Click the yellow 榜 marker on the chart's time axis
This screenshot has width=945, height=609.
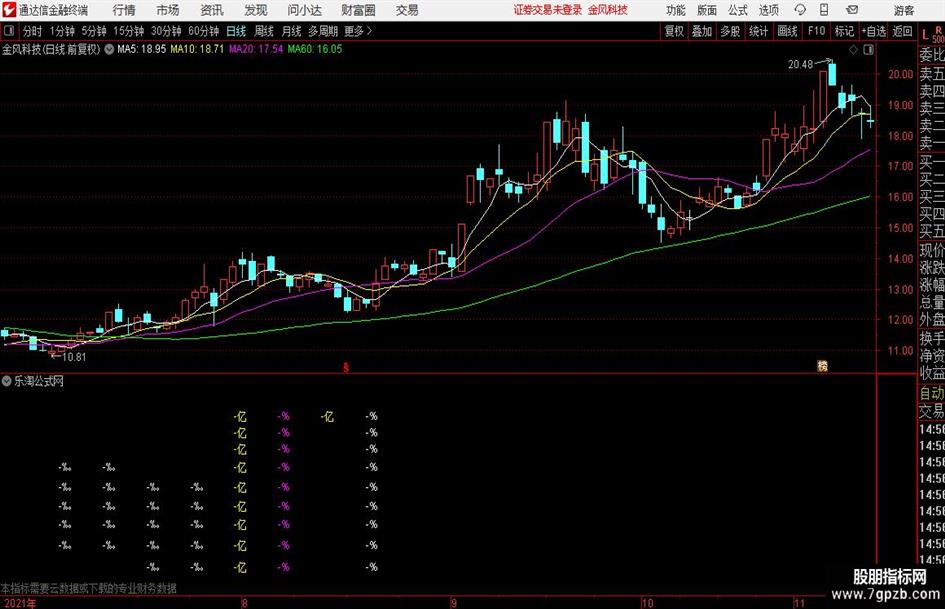(x=822, y=366)
